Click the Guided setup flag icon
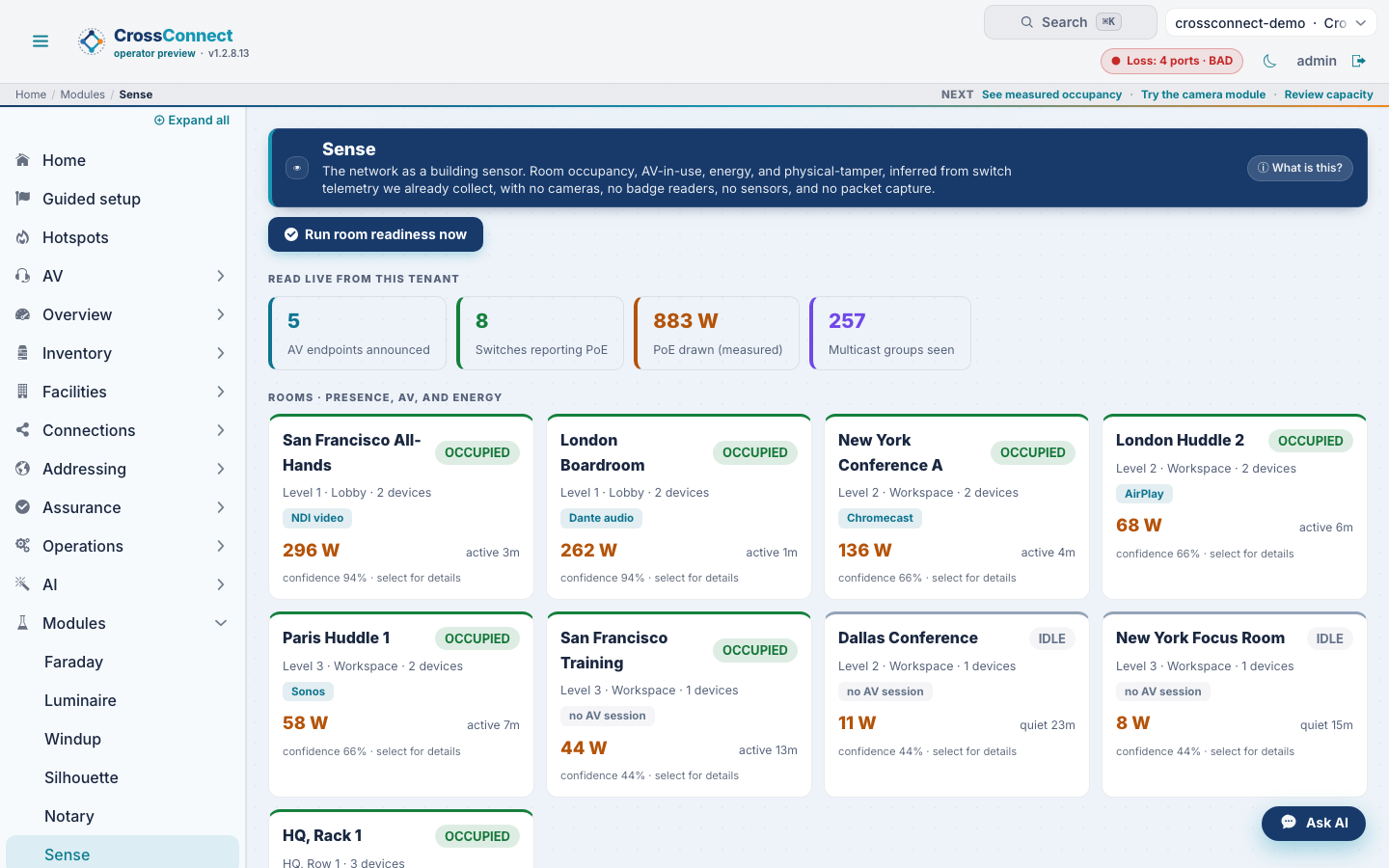1389x868 pixels. pyautogui.click(x=23, y=199)
